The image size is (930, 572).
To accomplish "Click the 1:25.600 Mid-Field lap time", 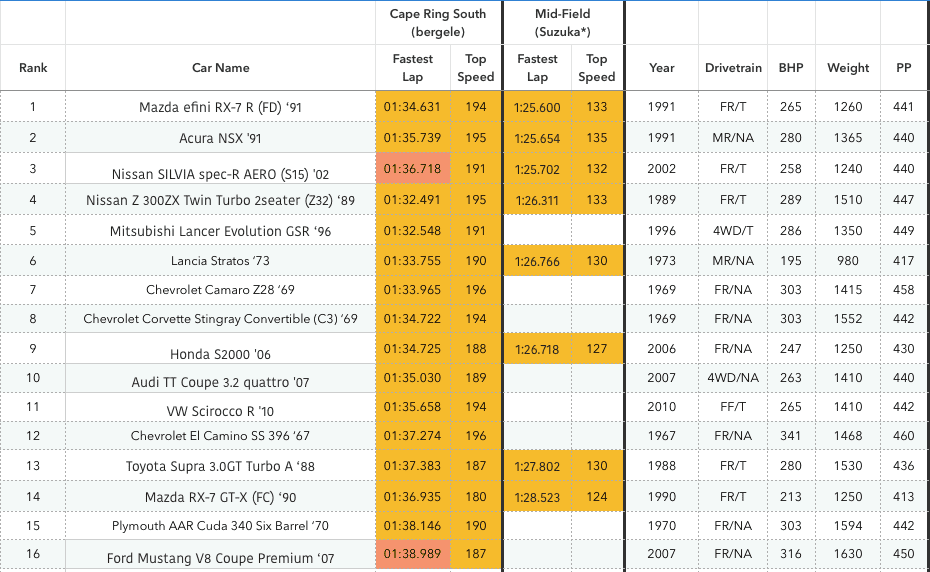I will (x=537, y=108).
